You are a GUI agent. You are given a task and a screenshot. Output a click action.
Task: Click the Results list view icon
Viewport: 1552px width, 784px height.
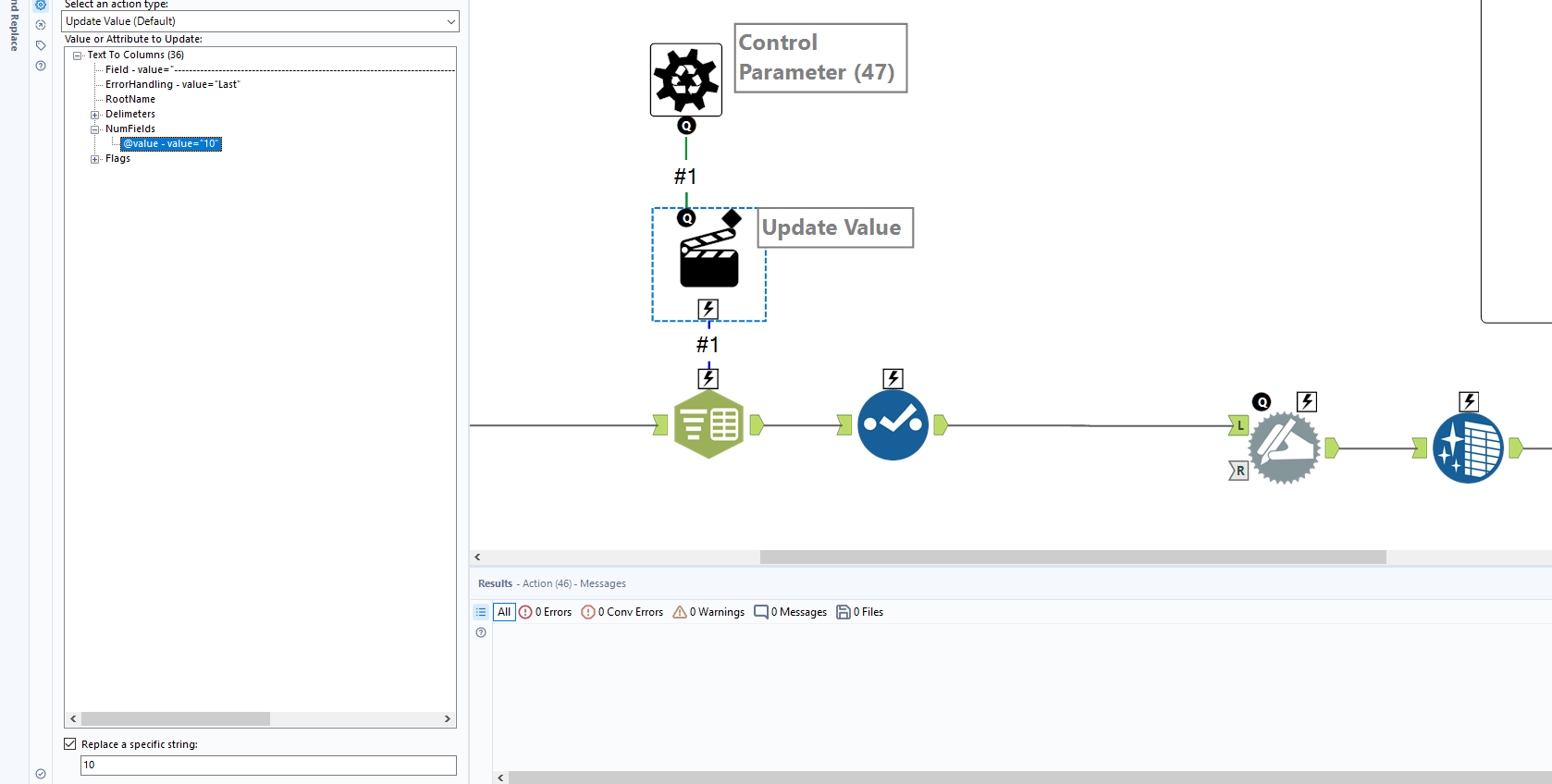click(481, 612)
